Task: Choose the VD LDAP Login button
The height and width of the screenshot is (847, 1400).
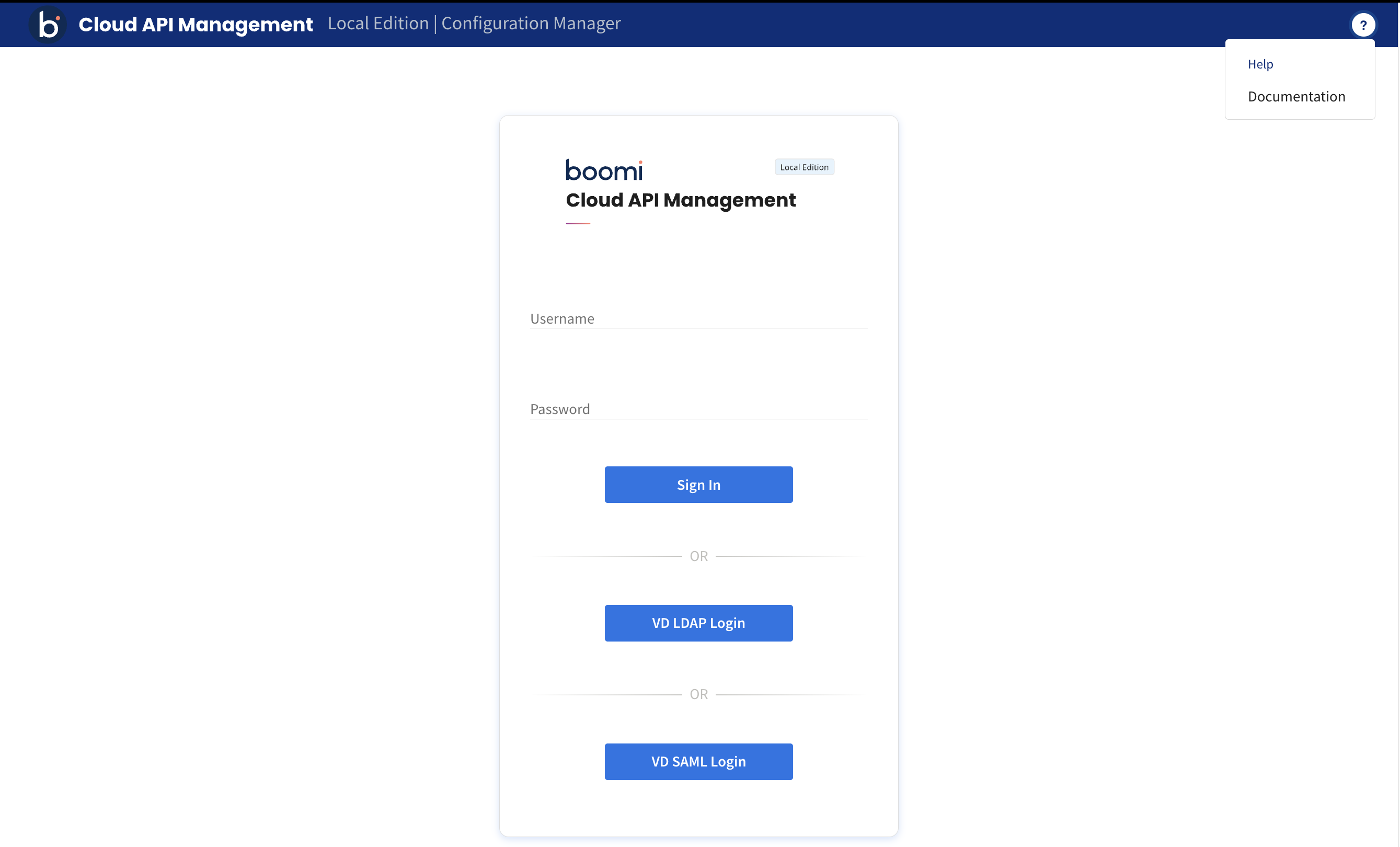Action: [698, 623]
